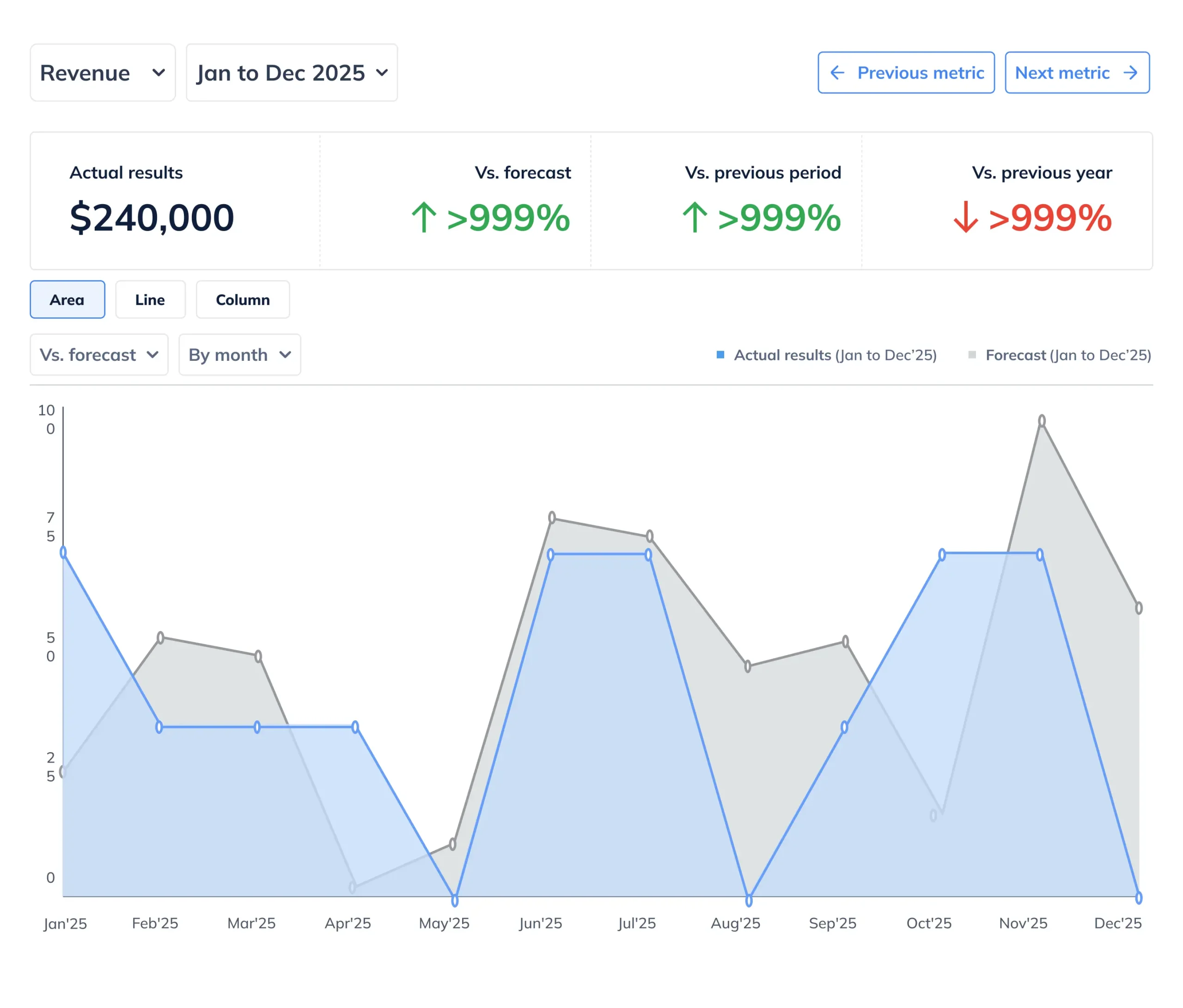
Task: Select the Jun'25 forecast data point
Action: [x=552, y=518]
